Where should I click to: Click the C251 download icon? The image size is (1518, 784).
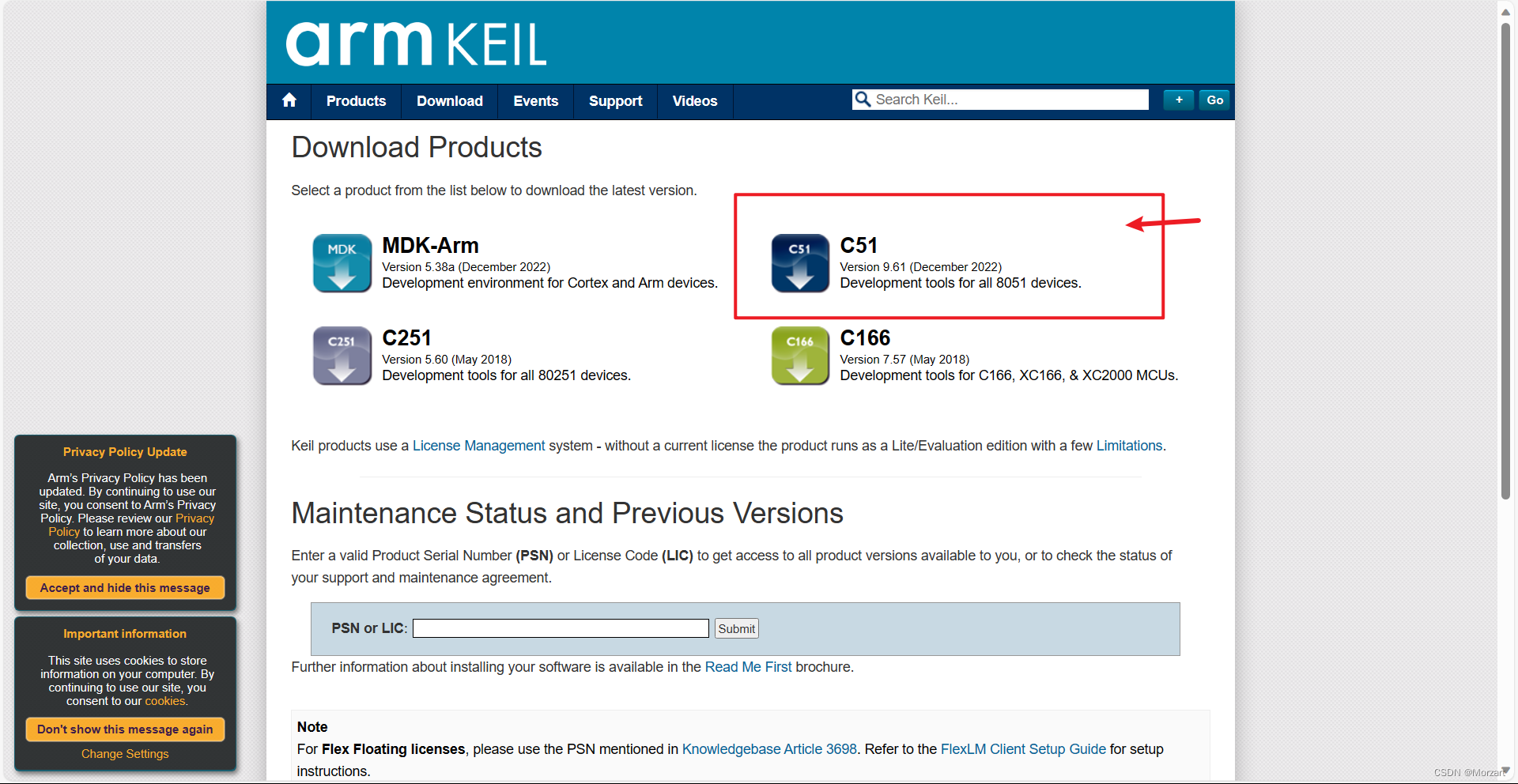tap(342, 356)
